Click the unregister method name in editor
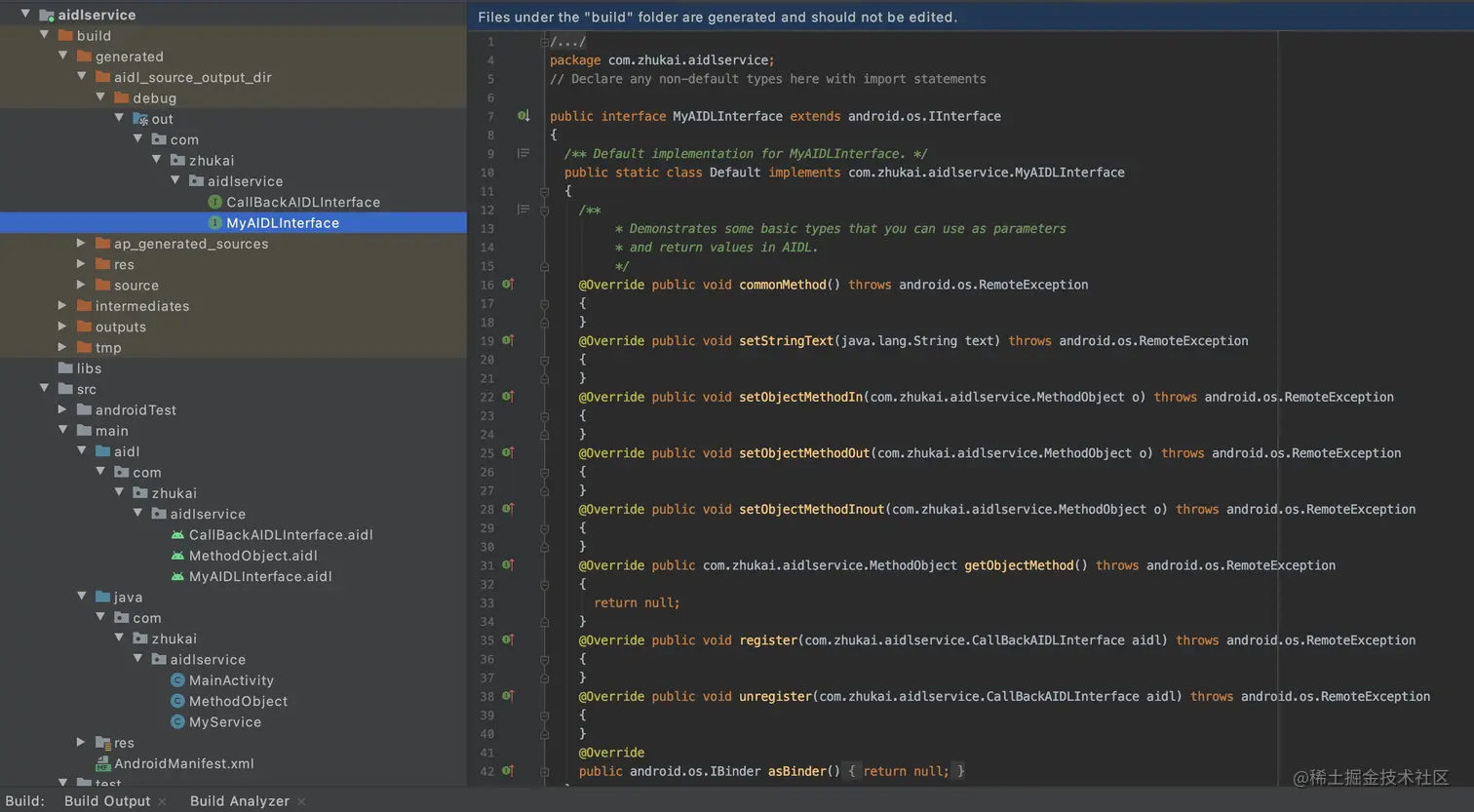 tap(775, 696)
